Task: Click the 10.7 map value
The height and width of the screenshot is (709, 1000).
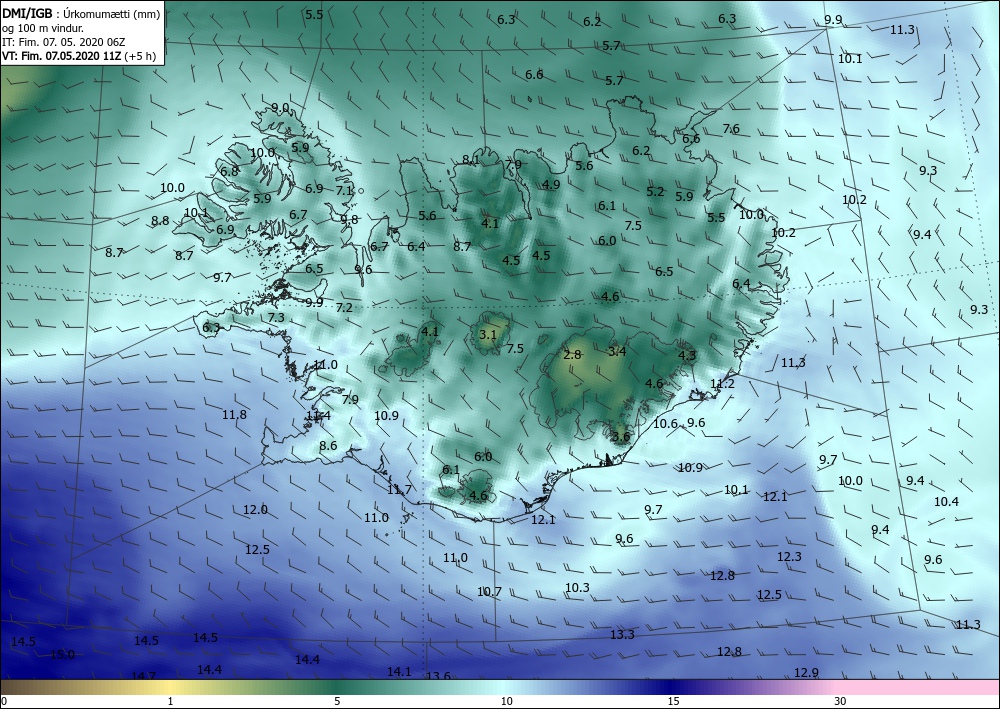Action: pyautogui.click(x=489, y=592)
